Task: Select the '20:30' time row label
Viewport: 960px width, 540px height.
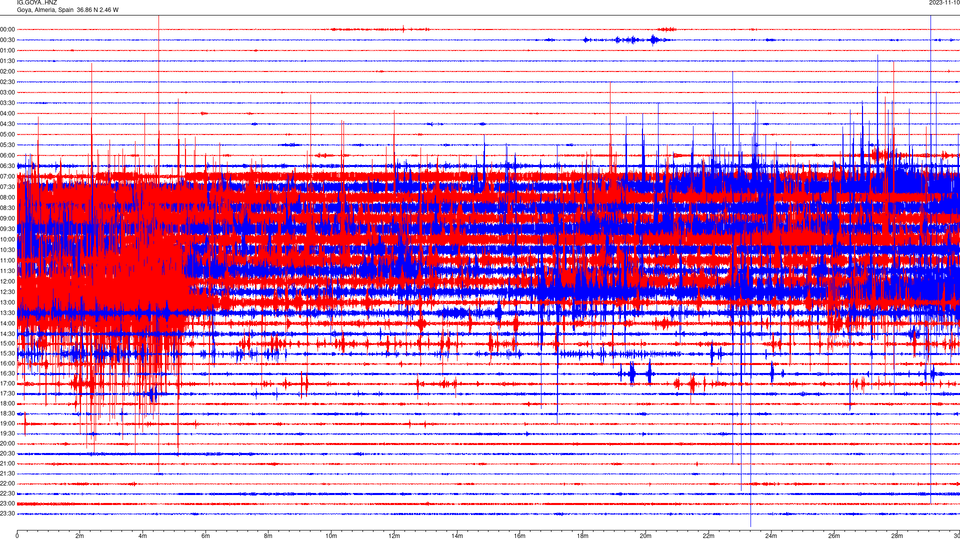Action: (x=7, y=454)
